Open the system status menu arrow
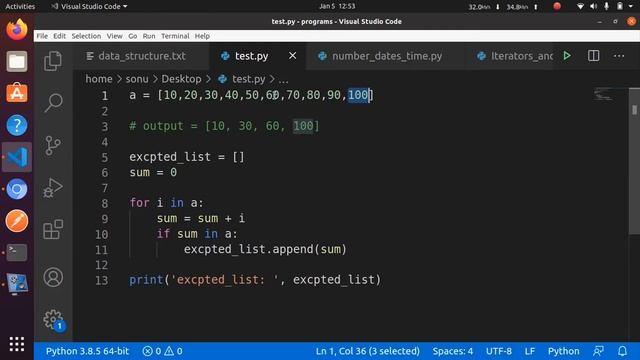This screenshot has height=360, width=640. [631, 6]
